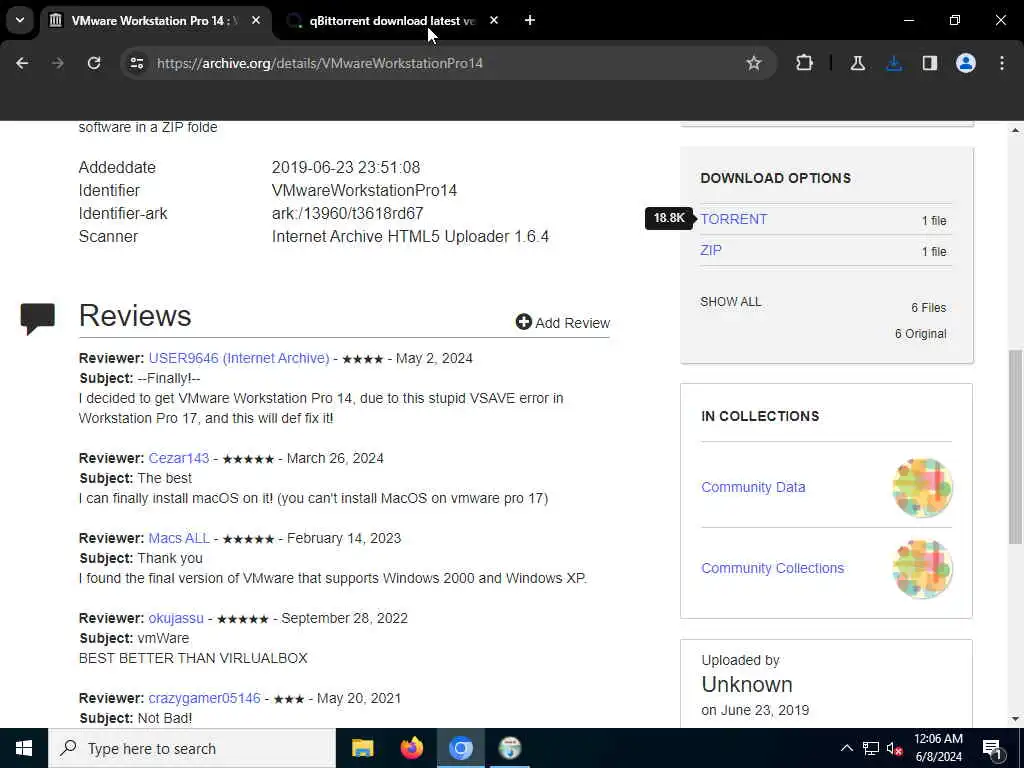Click the forward navigation arrow
Viewport: 1024px width, 768px height.
tap(58, 63)
